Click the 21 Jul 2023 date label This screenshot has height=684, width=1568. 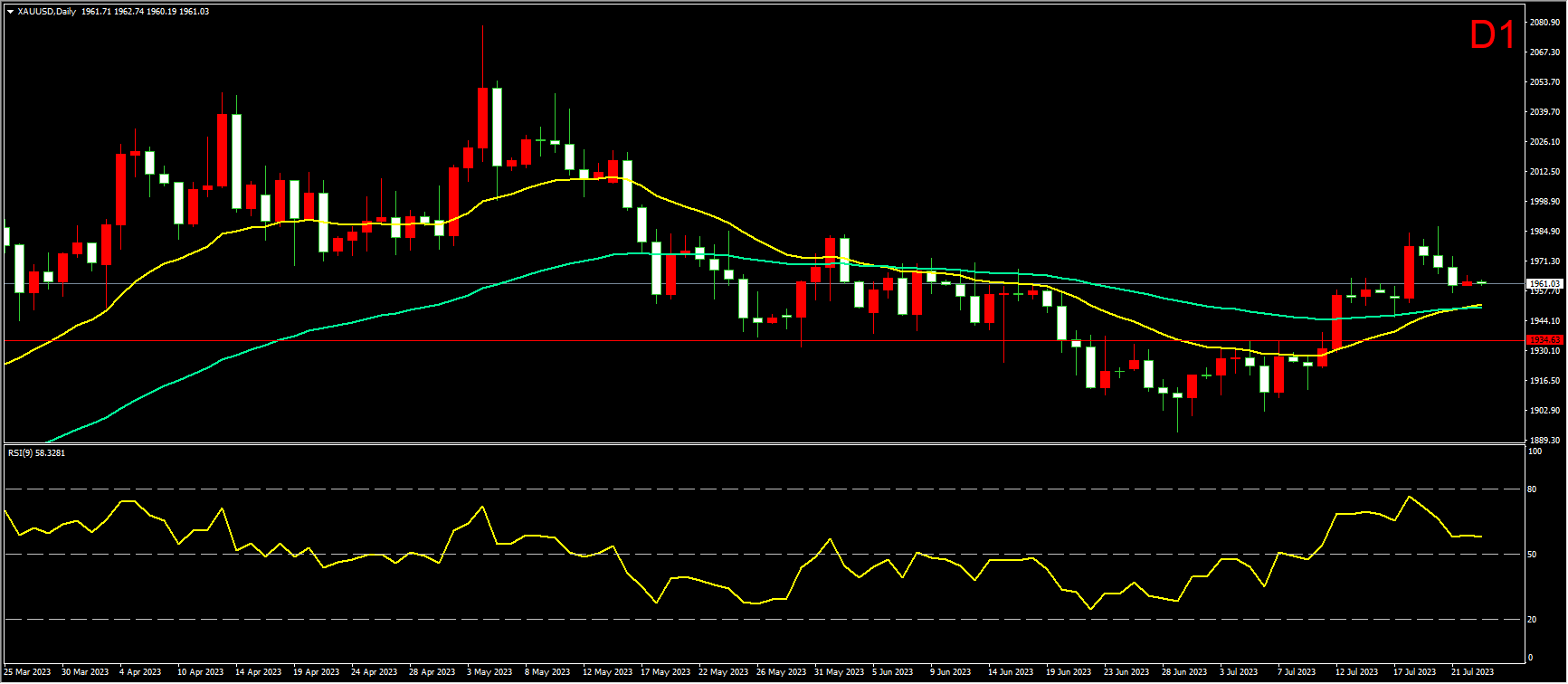tap(1472, 672)
